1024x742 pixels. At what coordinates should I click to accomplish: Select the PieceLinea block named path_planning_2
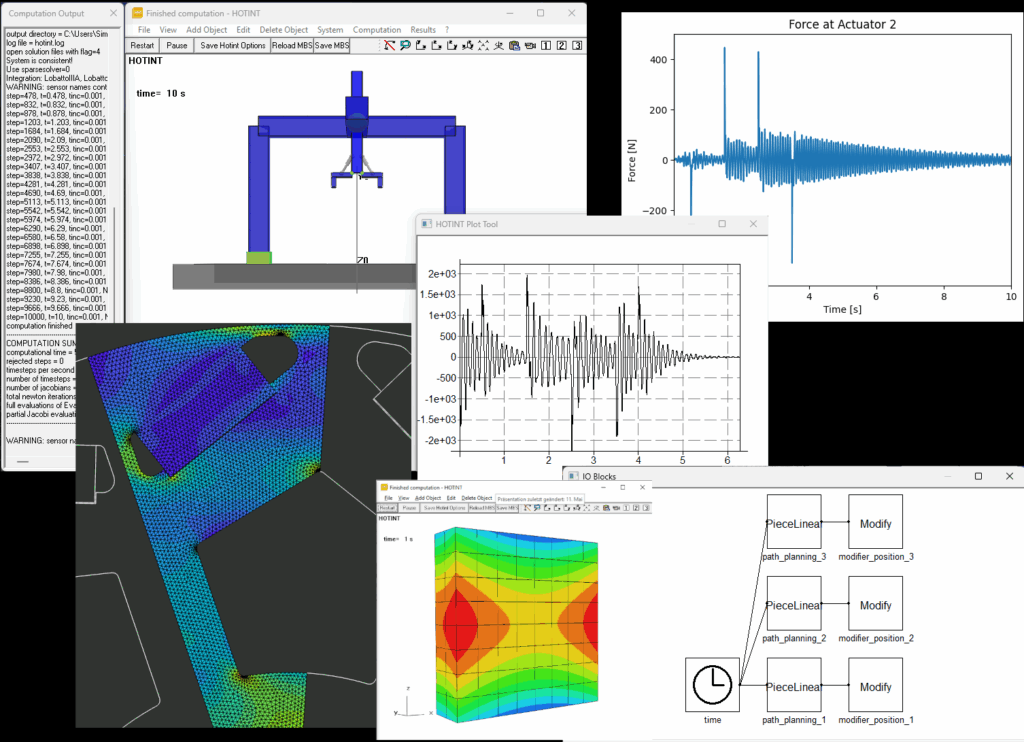click(x=793, y=605)
